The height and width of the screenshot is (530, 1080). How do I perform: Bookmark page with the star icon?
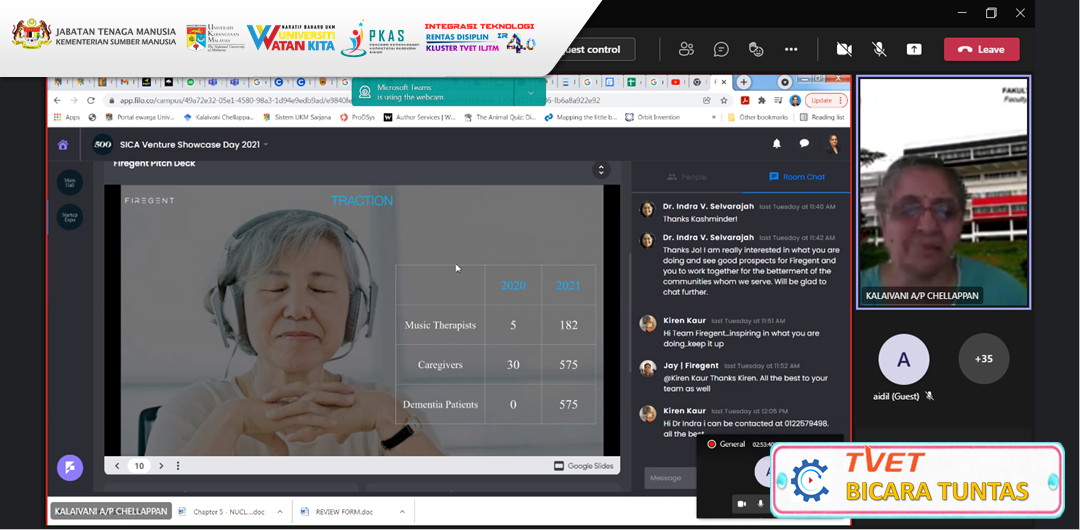725,100
